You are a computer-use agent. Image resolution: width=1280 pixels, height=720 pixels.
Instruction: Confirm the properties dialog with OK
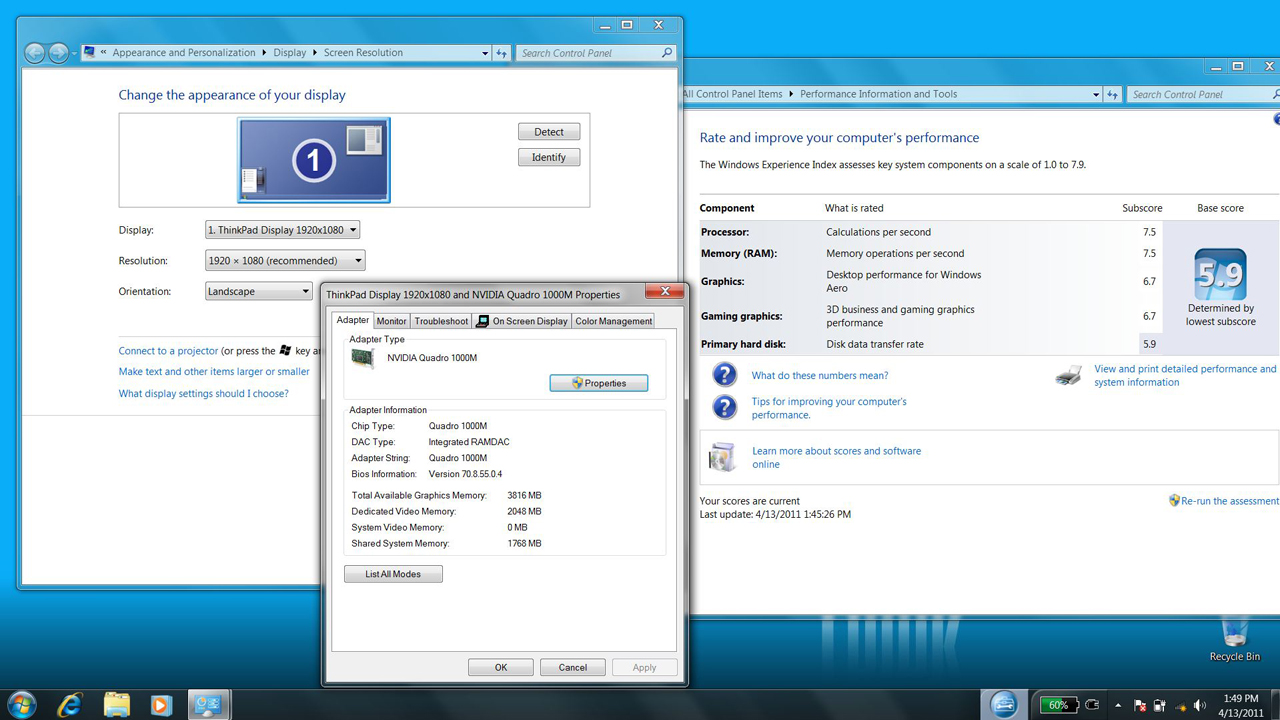tap(501, 667)
